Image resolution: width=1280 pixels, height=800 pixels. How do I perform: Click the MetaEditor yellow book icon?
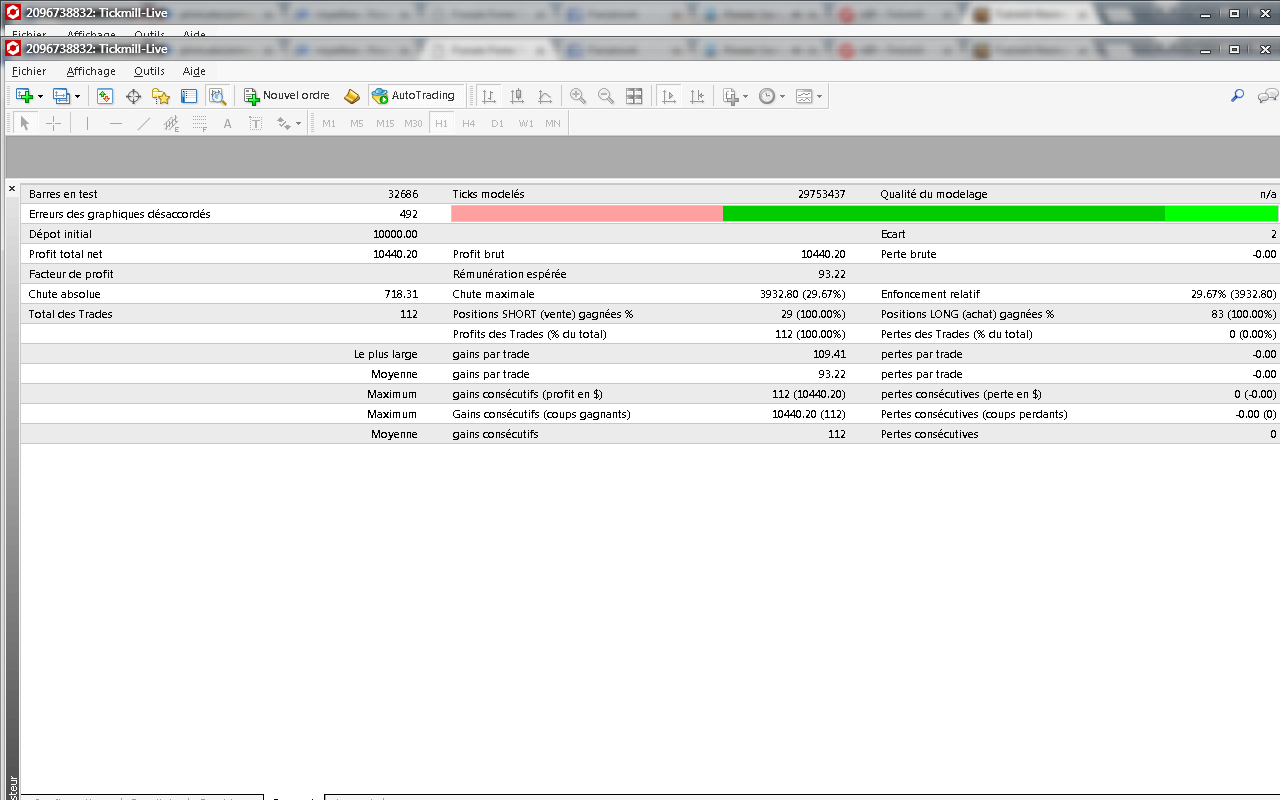click(352, 96)
